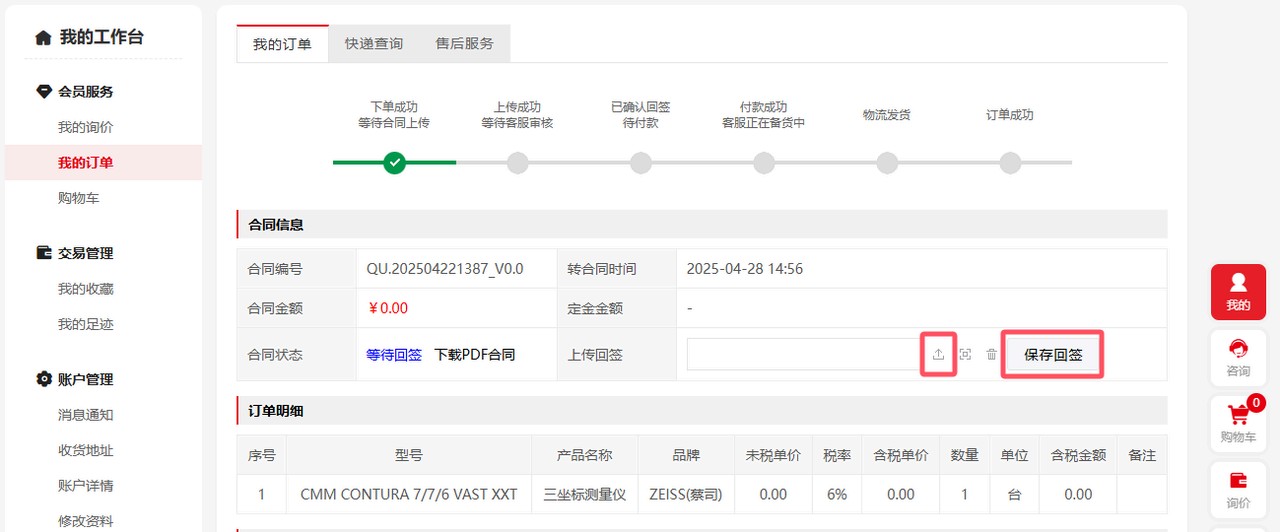Viewport: 1280px width, 532px height.
Task: Click the 上传回签 file input field
Action: coord(802,354)
